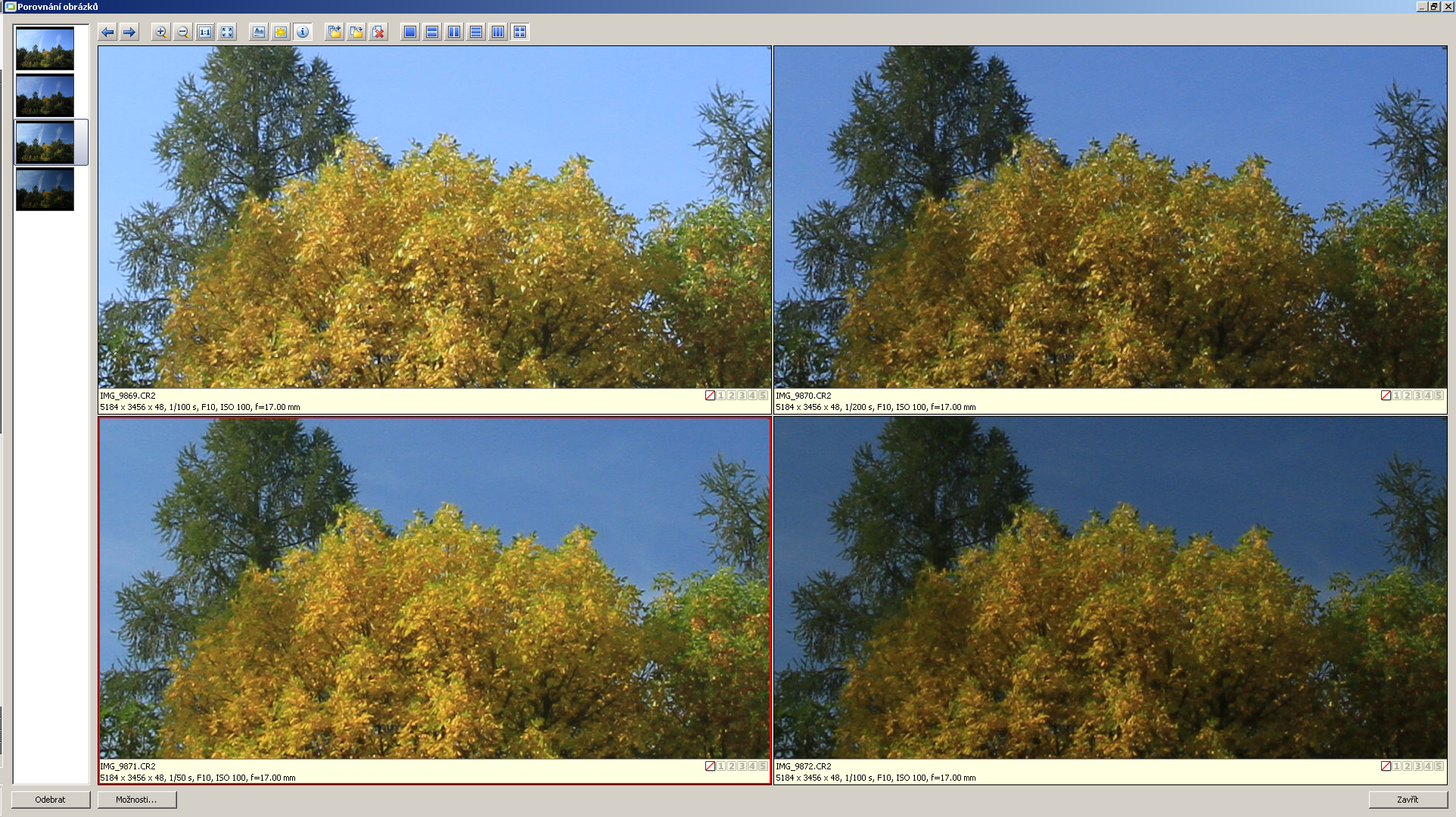Viewport: 1456px width, 817px height.
Task: Click the delete file icon
Action: [x=378, y=33]
